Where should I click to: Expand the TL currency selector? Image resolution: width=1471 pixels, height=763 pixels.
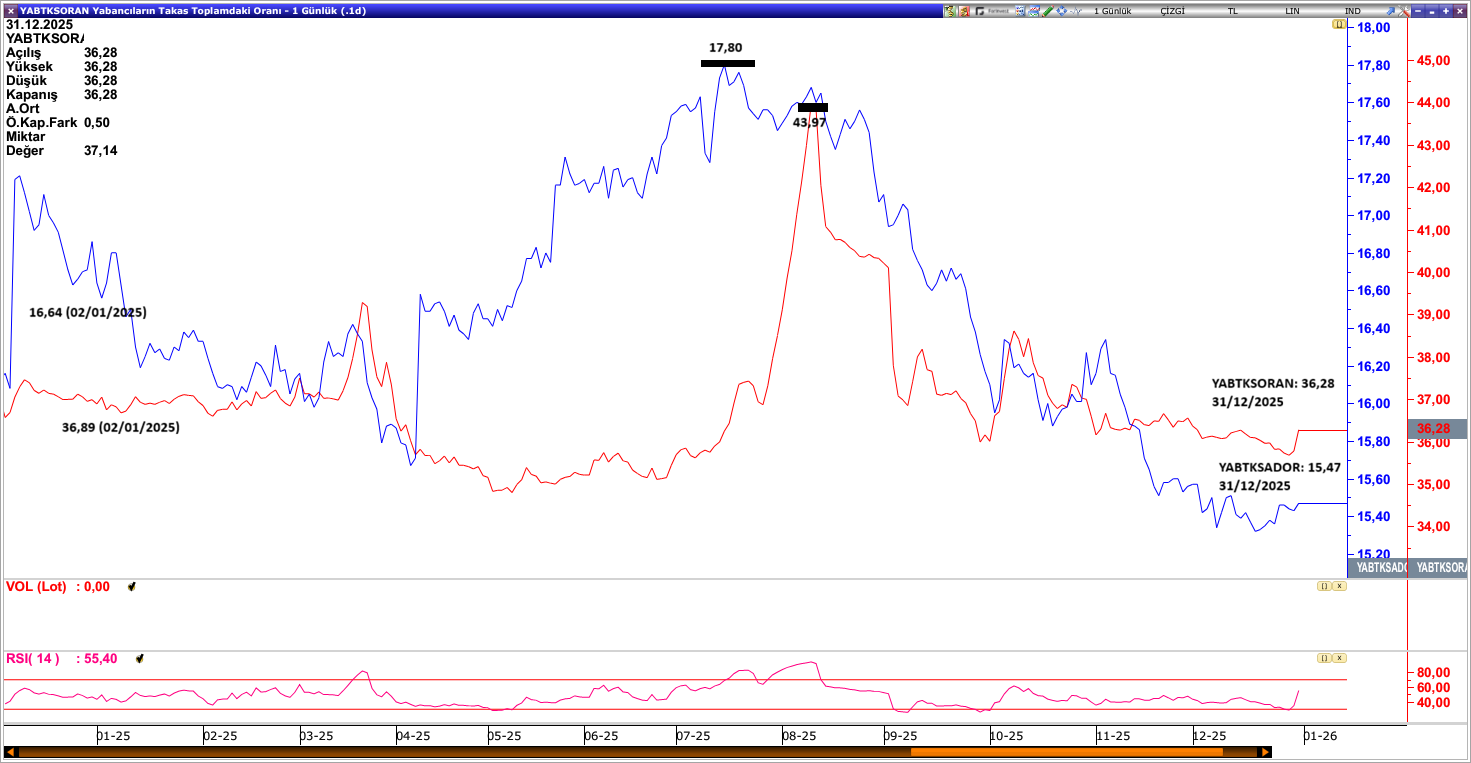pyautogui.click(x=1232, y=11)
